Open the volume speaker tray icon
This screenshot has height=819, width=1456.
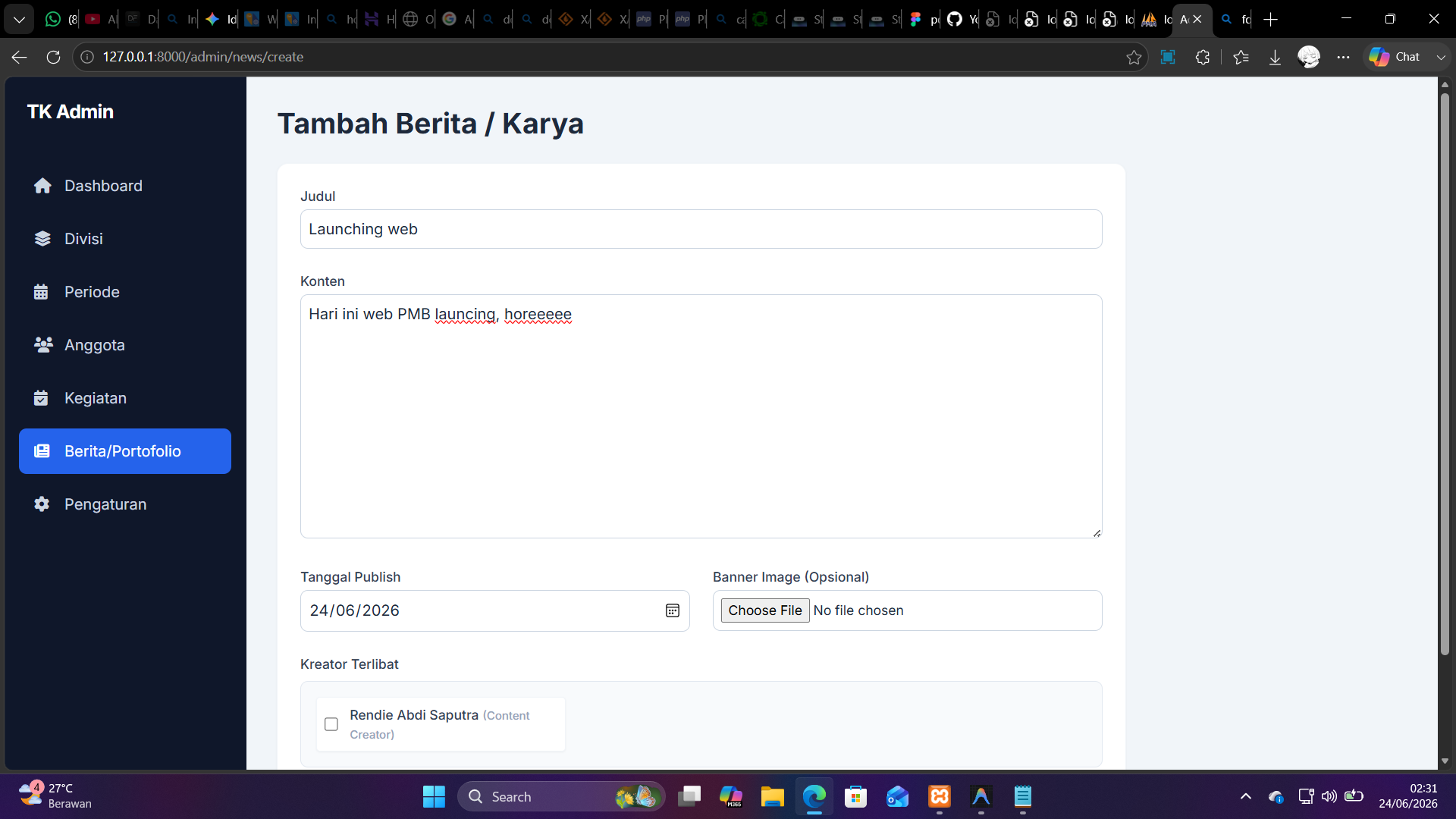click(1329, 796)
